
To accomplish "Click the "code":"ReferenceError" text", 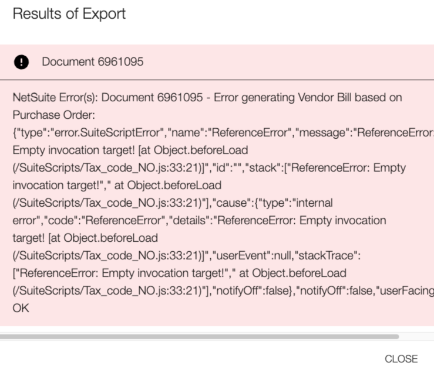I will 105,220.
